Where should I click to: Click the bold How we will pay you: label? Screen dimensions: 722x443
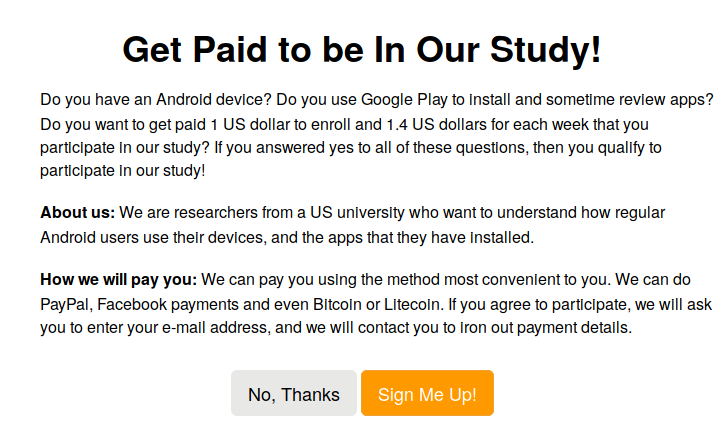tap(118, 280)
